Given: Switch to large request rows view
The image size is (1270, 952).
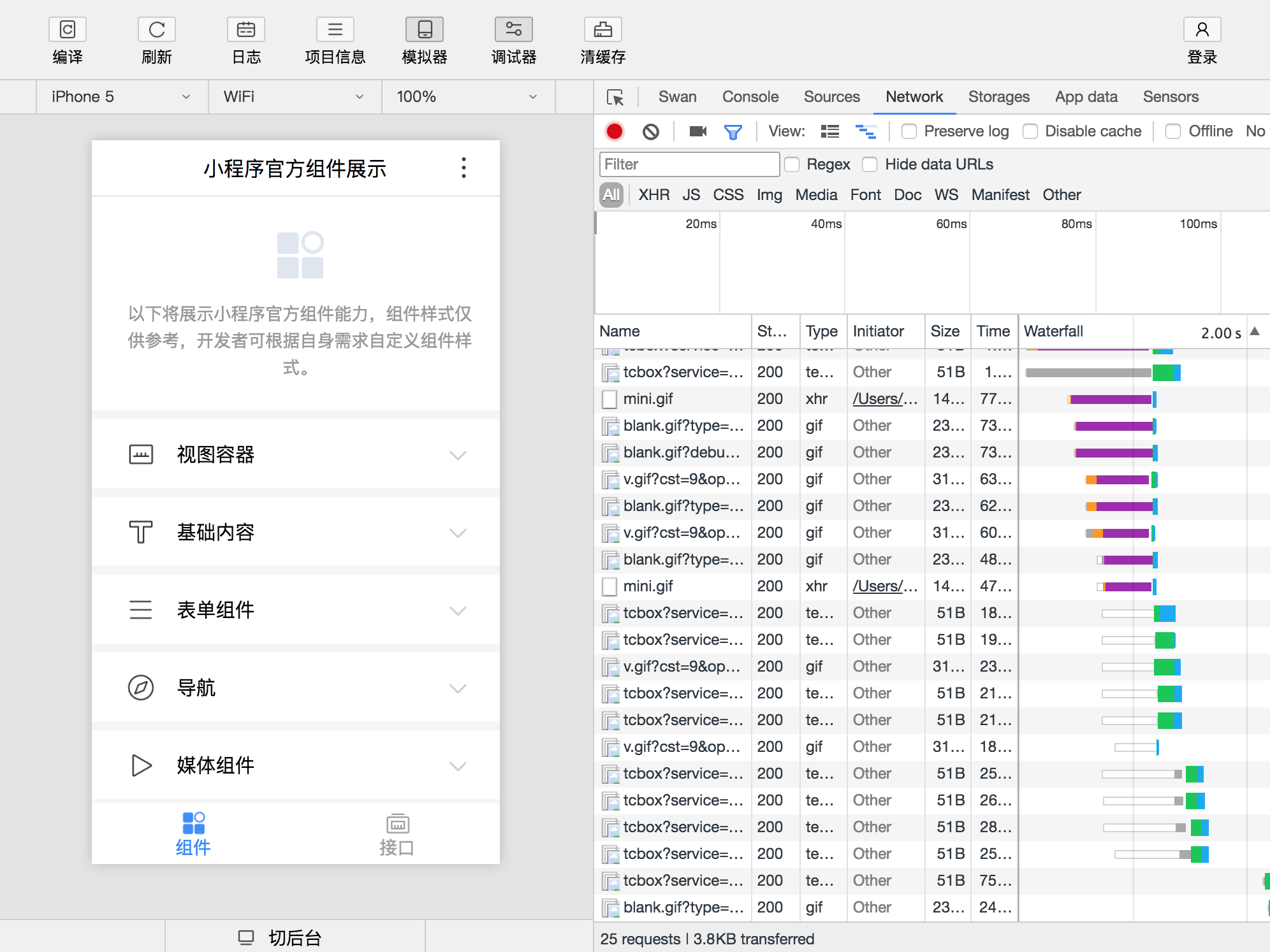Looking at the screenshot, I should coord(830,131).
